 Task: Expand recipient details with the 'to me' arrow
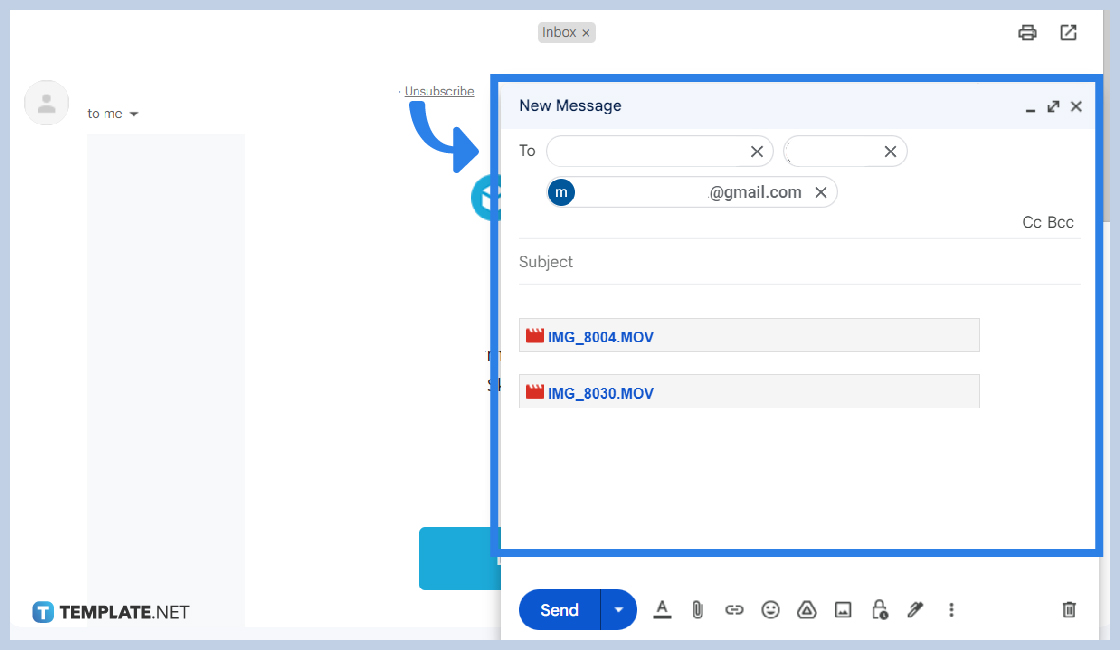(133, 113)
